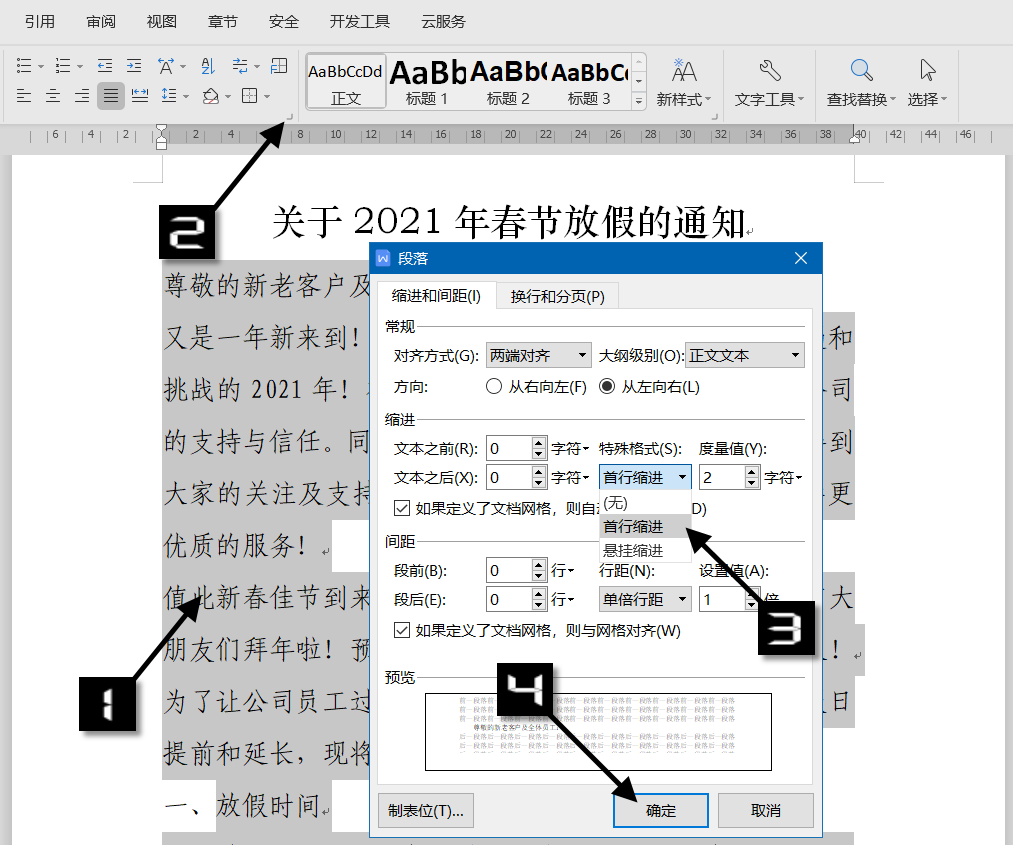Close the 段落 dialog

click(x=801, y=258)
